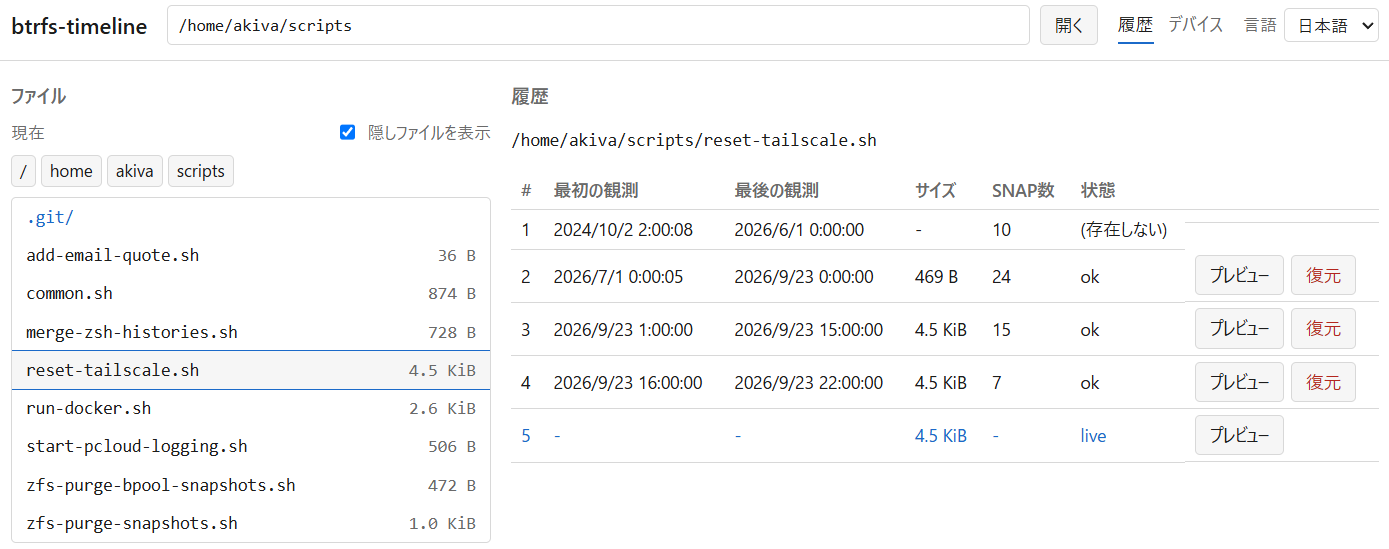This screenshot has width=1389, height=549.
Task: Click the / root breadcrumb
Action: click(x=23, y=171)
